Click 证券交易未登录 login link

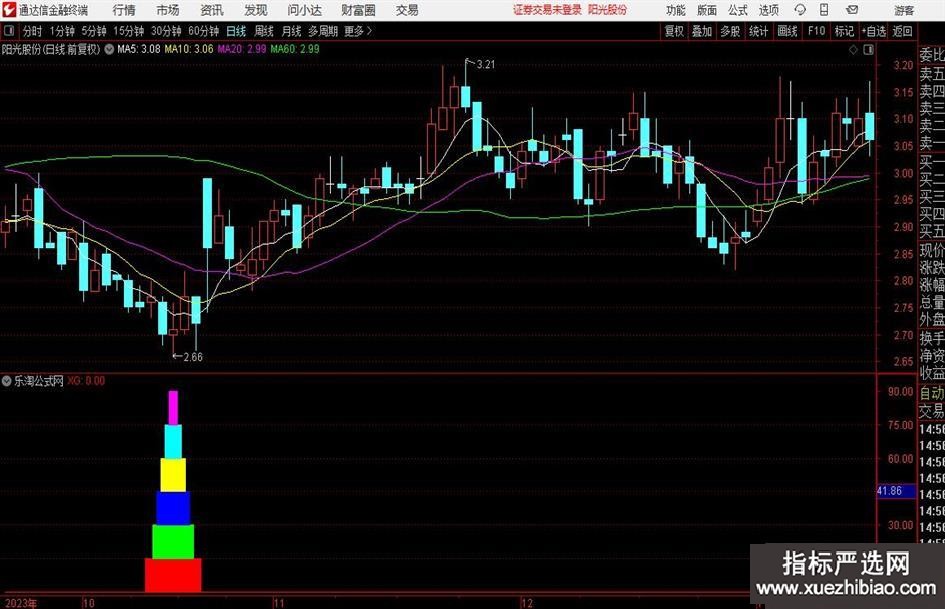pyautogui.click(x=547, y=10)
